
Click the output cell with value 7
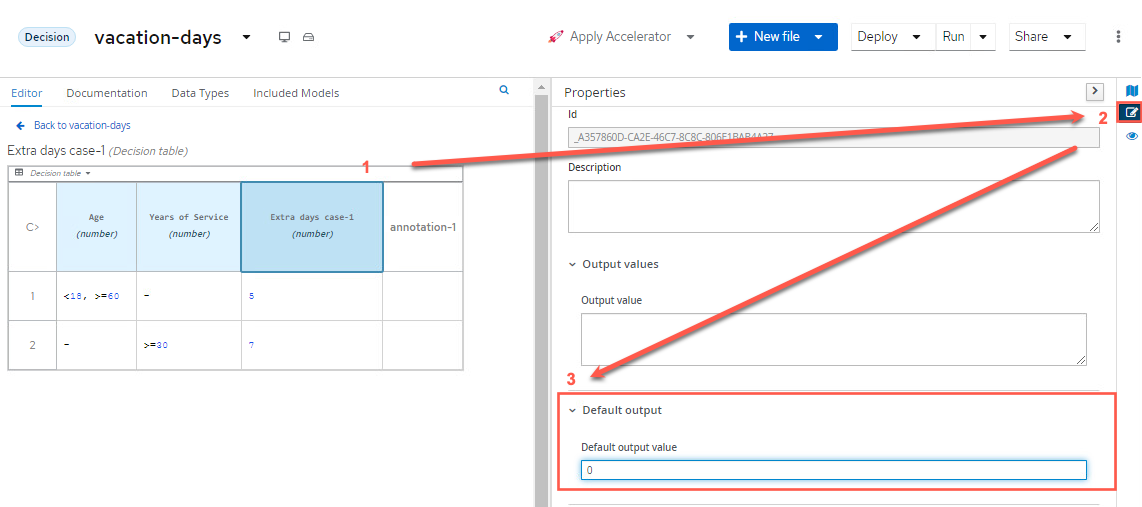[x=312, y=345]
